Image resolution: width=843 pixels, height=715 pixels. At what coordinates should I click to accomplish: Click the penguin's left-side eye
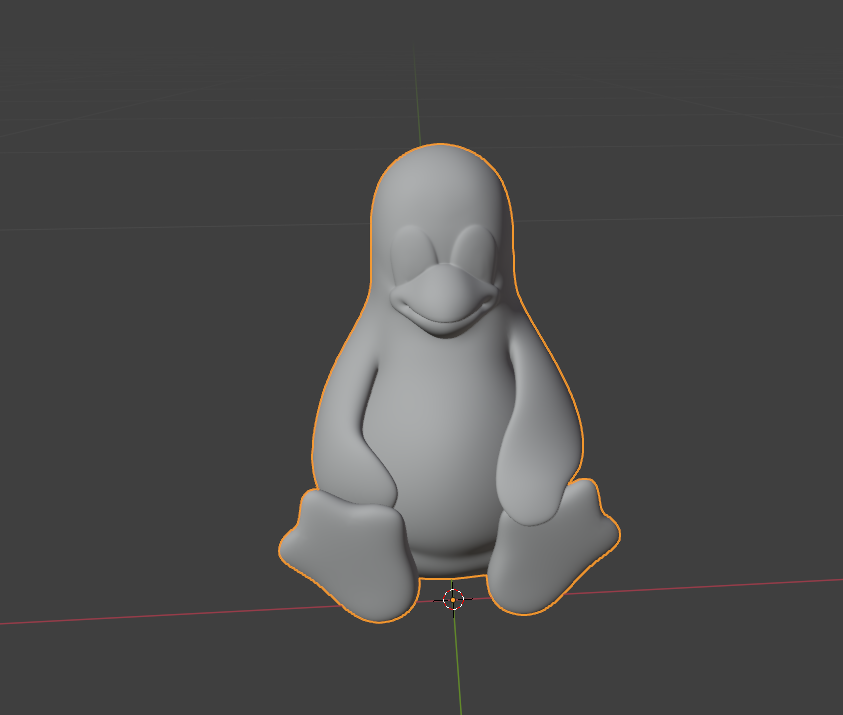click(x=413, y=254)
